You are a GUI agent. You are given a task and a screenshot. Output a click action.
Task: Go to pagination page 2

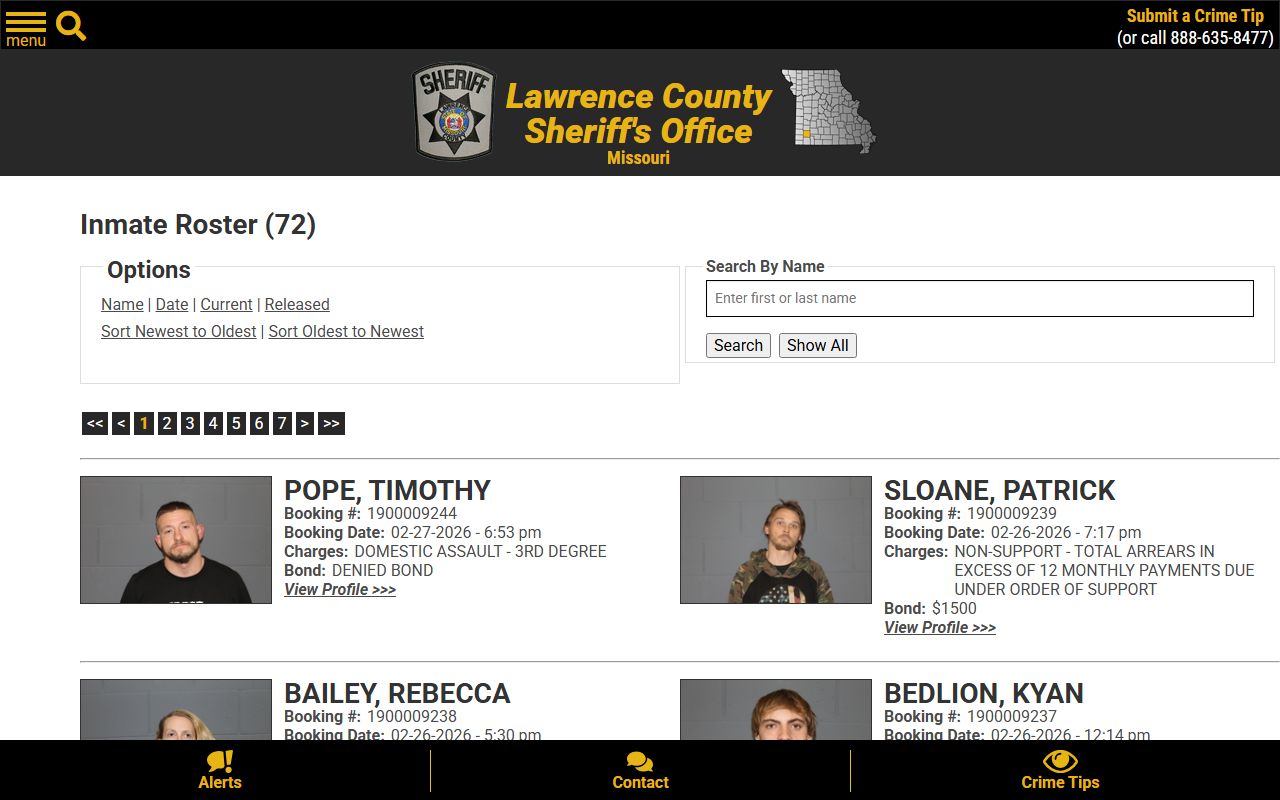click(167, 423)
